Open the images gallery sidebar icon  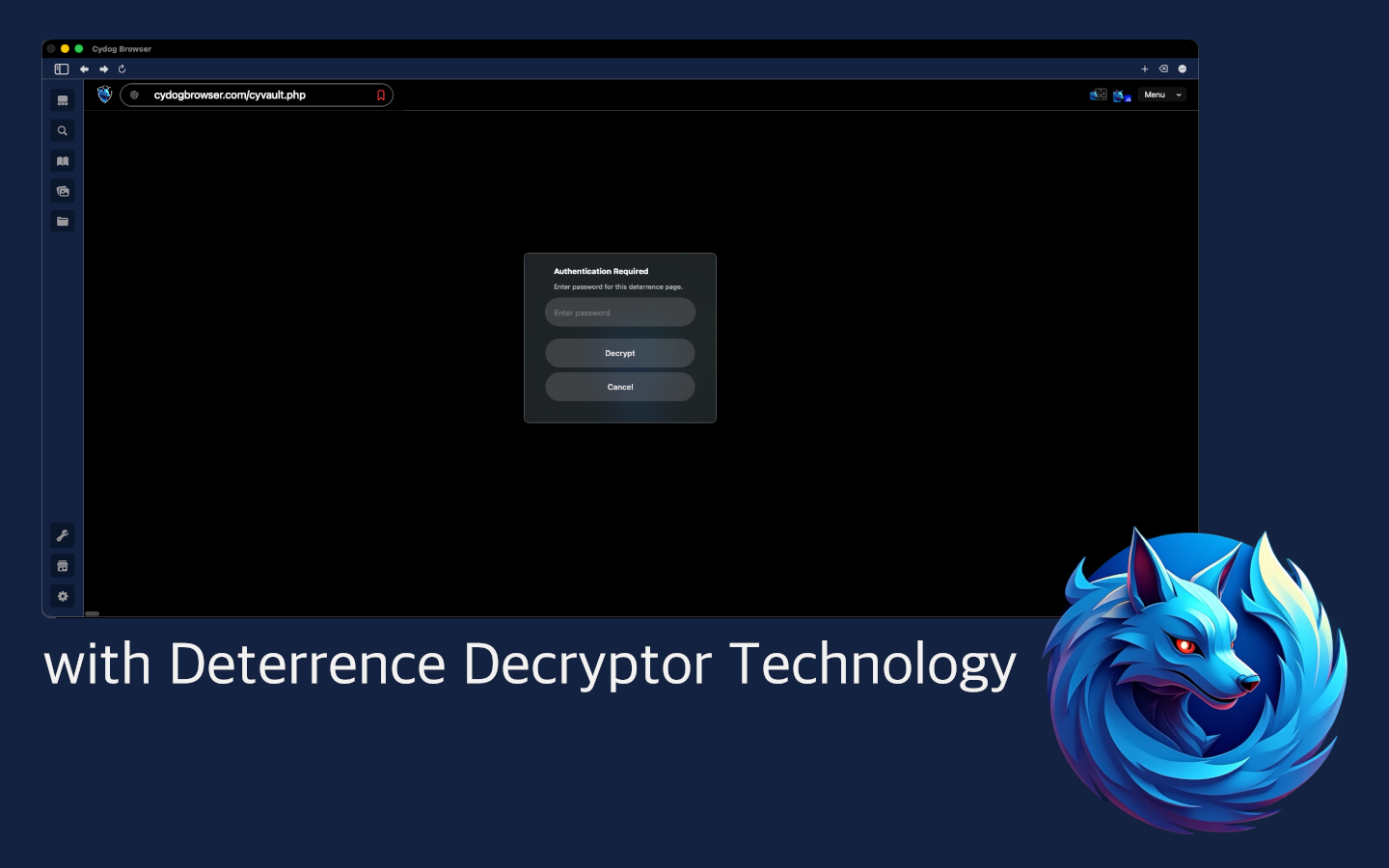(63, 191)
